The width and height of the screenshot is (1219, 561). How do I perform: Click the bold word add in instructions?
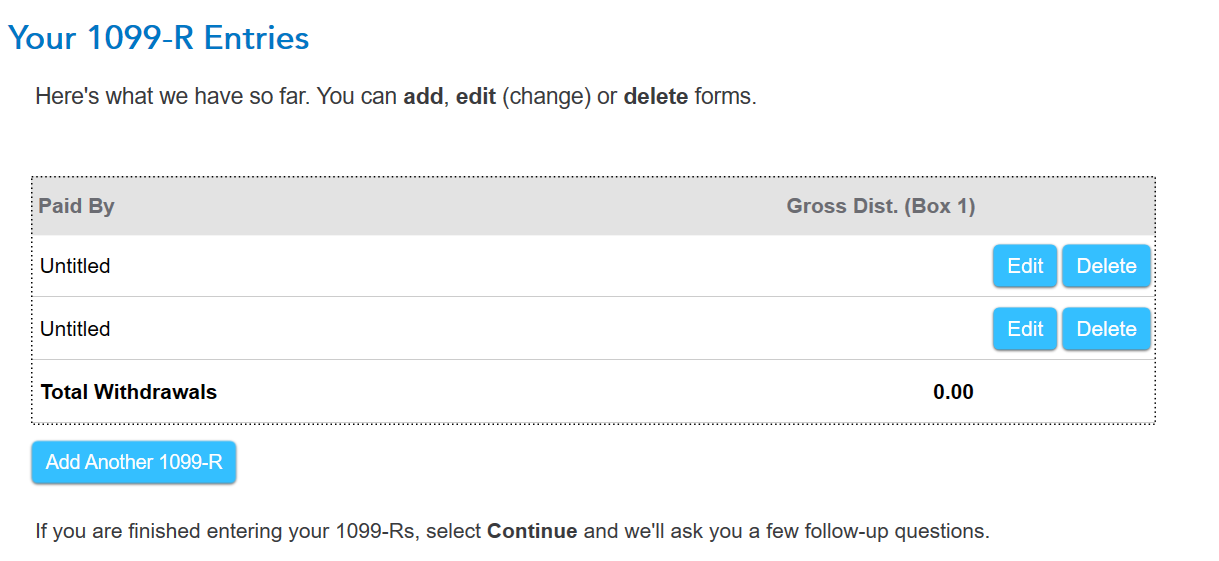(x=423, y=98)
